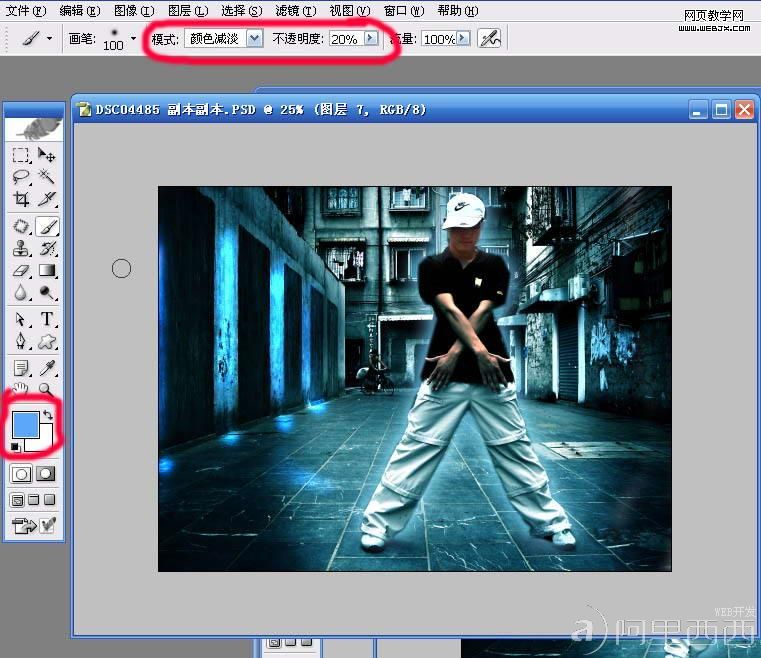Select the Zoom magnifier tool

point(46,389)
